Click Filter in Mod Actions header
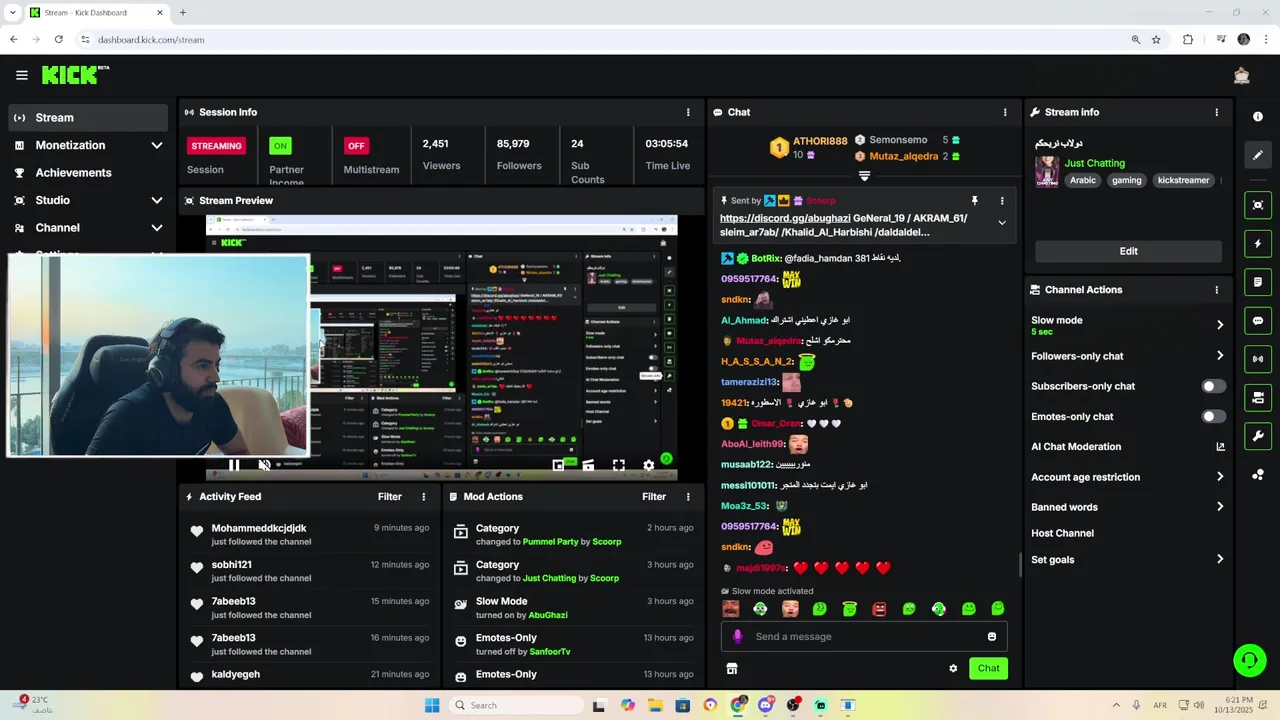 tap(654, 497)
